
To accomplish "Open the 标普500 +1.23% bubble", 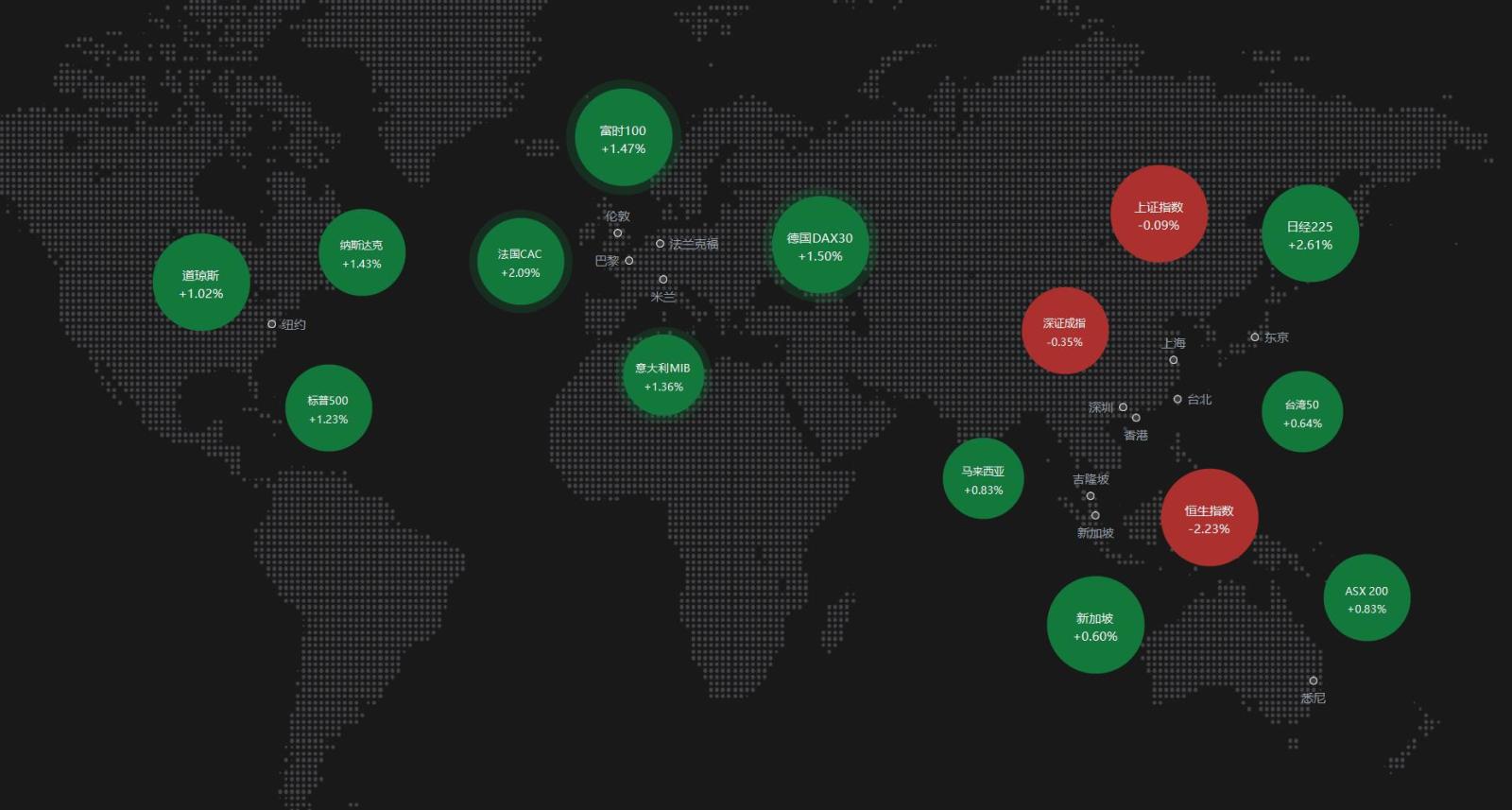I will pyautogui.click(x=329, y=408).
